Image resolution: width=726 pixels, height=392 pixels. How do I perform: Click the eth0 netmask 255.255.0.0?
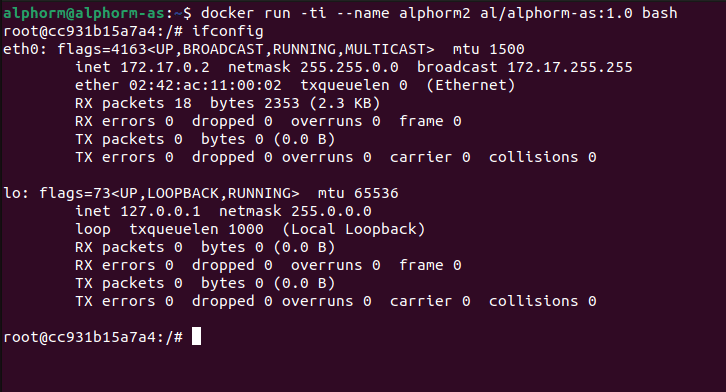click(x=349, y=67)
